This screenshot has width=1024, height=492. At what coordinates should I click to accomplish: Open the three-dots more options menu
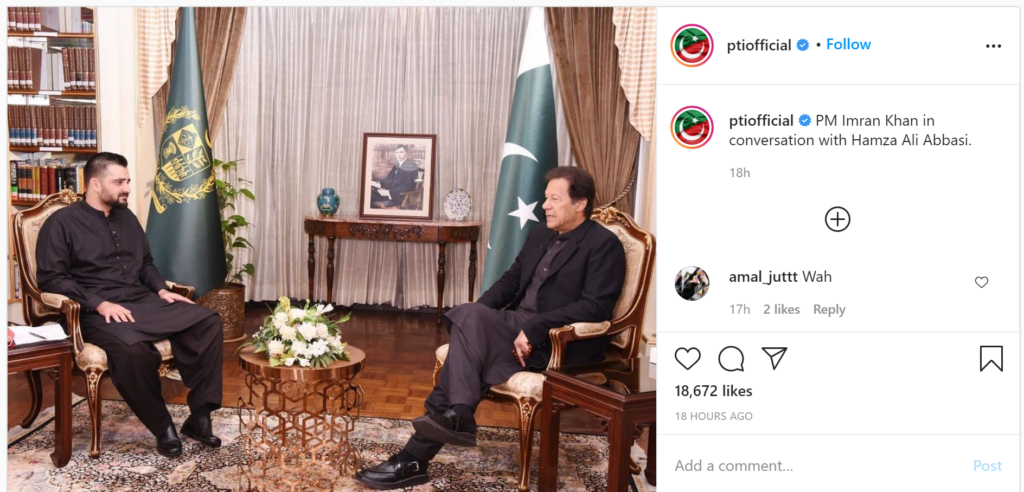click(993, 46)
